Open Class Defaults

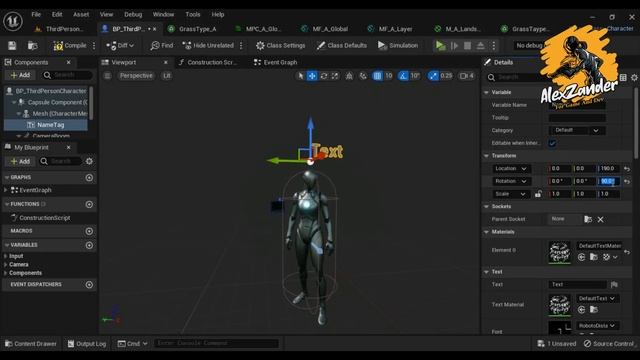point(342,45)
